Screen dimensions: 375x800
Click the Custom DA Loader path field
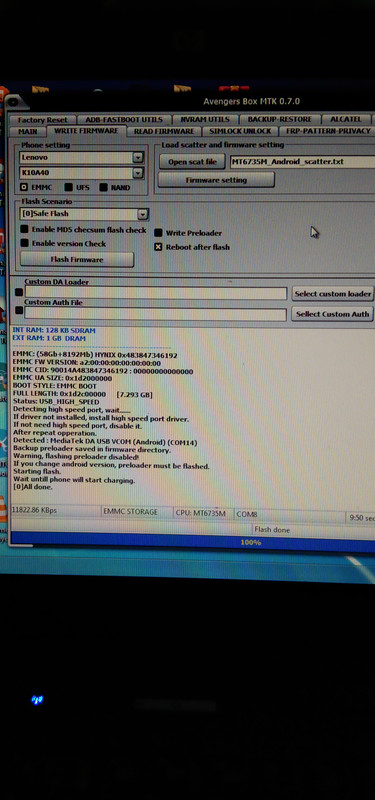(156, 293)
